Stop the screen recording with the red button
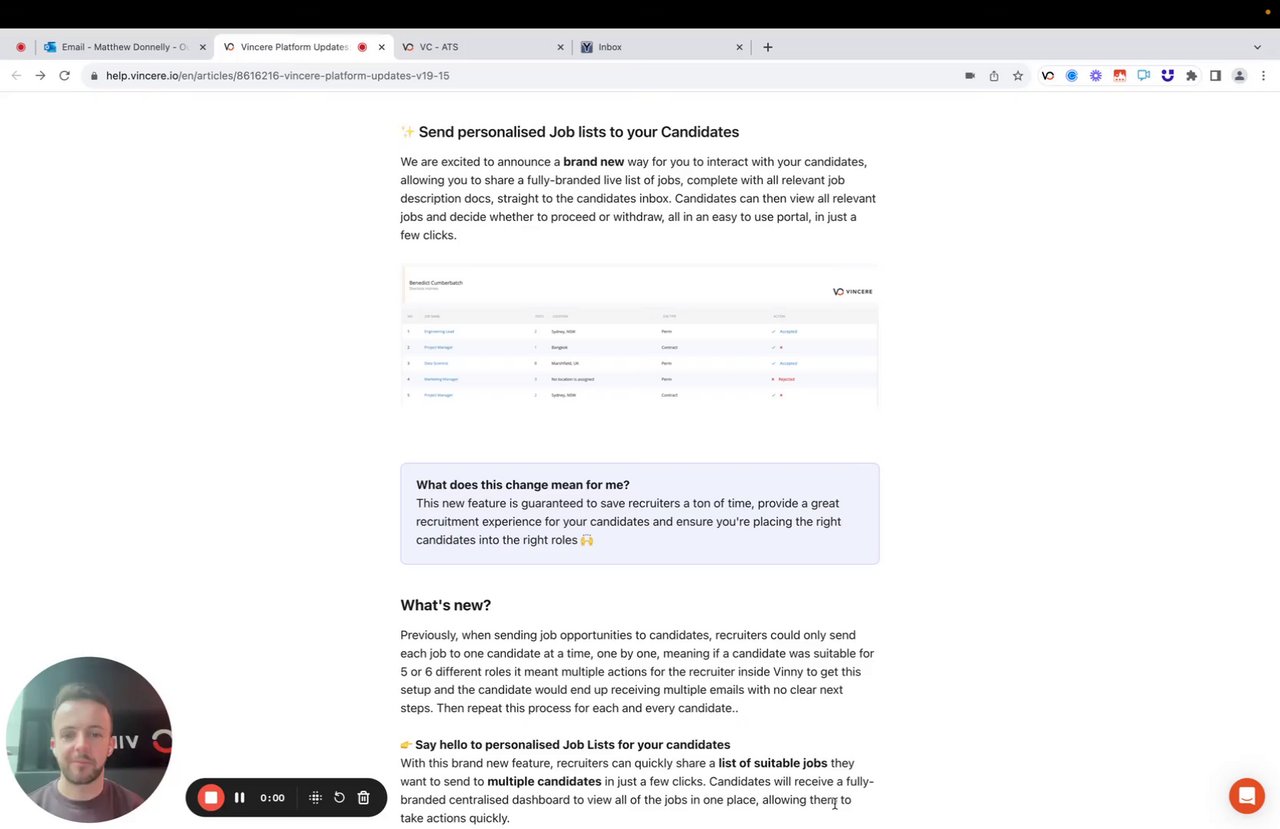This screenshot has height=829, width=1280. pyautogui.click(x=211, y=797)
